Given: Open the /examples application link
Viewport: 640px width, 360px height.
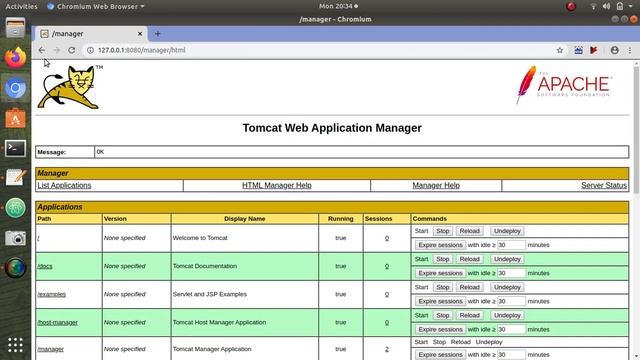Looking at the screenshot, I should 51,294.
